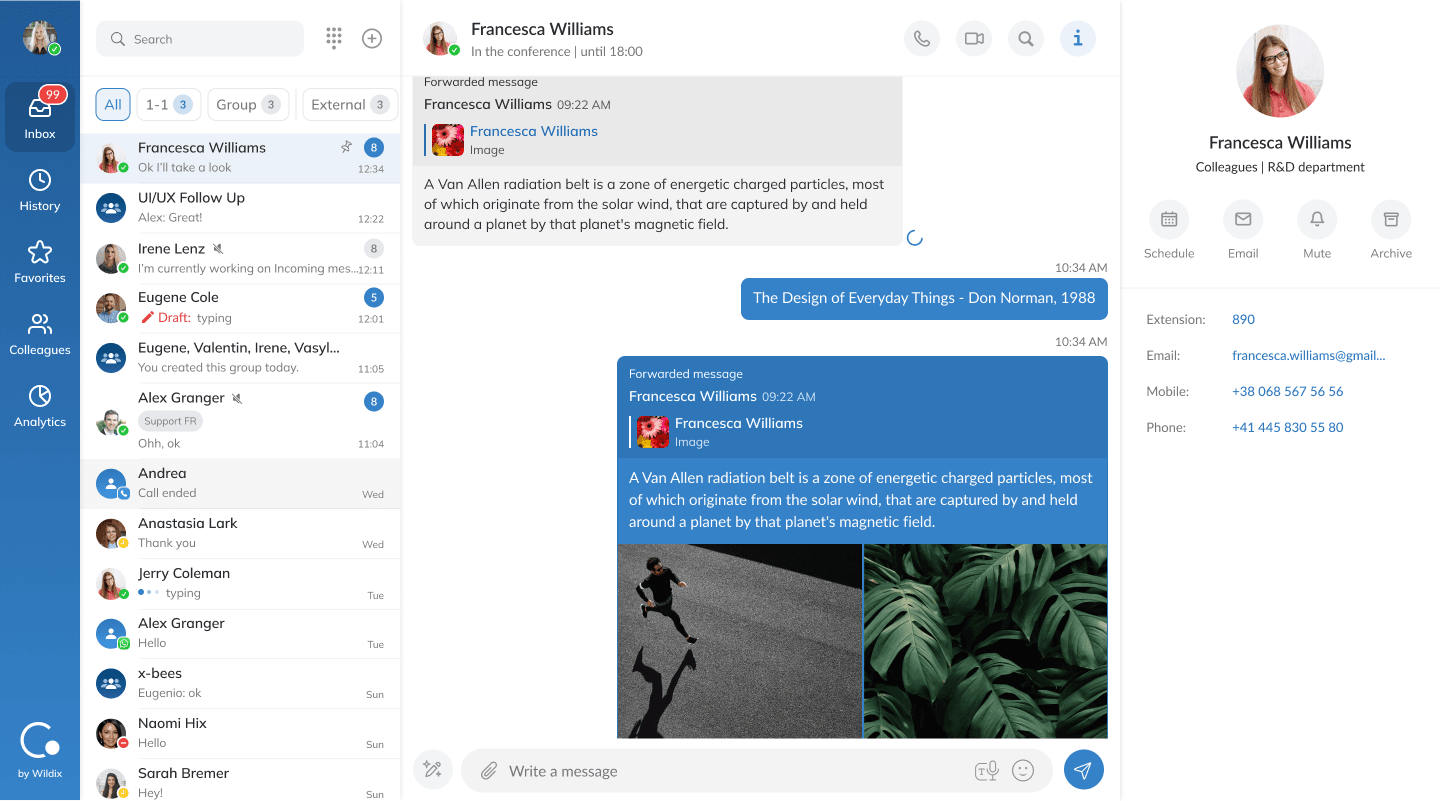The height and width of the screenshot is (801, 1440).
Task: Start a video call with Francesca
Action: [x=973, y=39]
